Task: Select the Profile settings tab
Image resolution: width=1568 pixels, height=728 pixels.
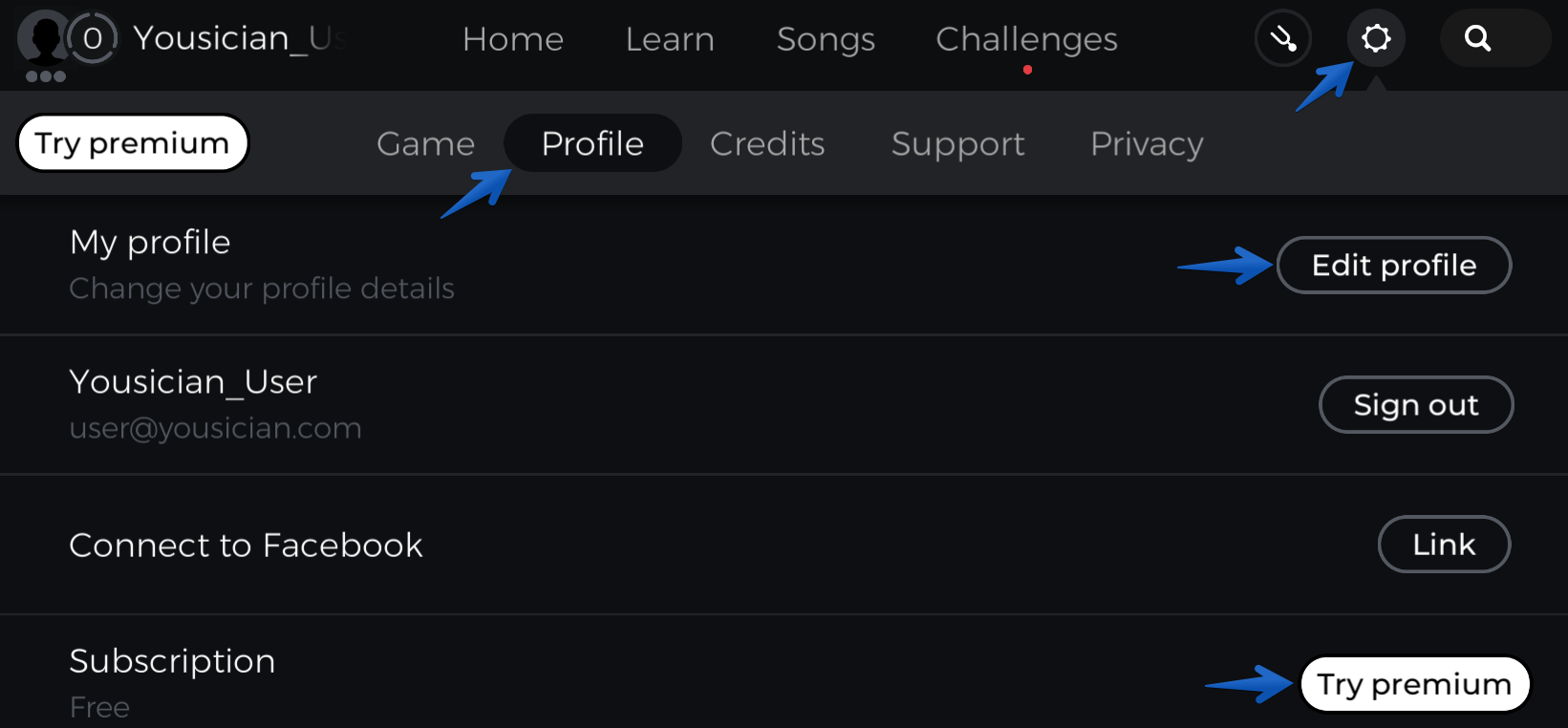Action: 592,143
